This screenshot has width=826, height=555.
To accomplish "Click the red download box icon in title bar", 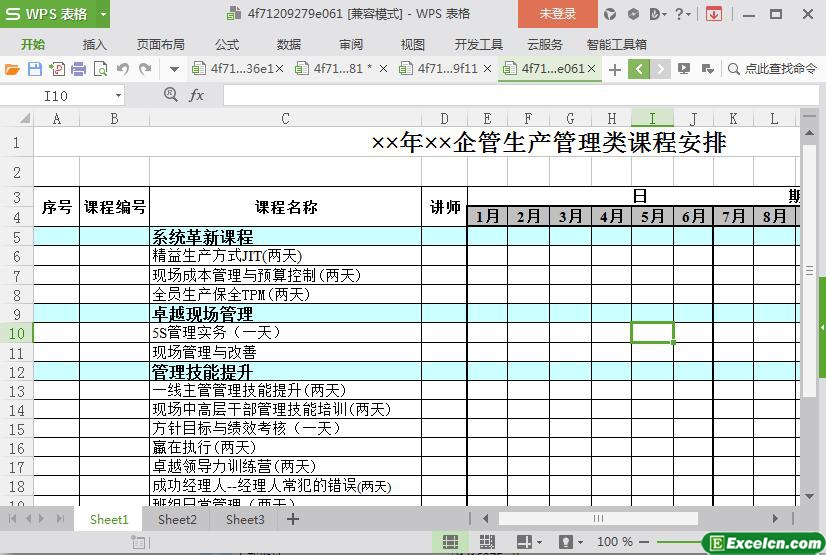I will (714, 14).
